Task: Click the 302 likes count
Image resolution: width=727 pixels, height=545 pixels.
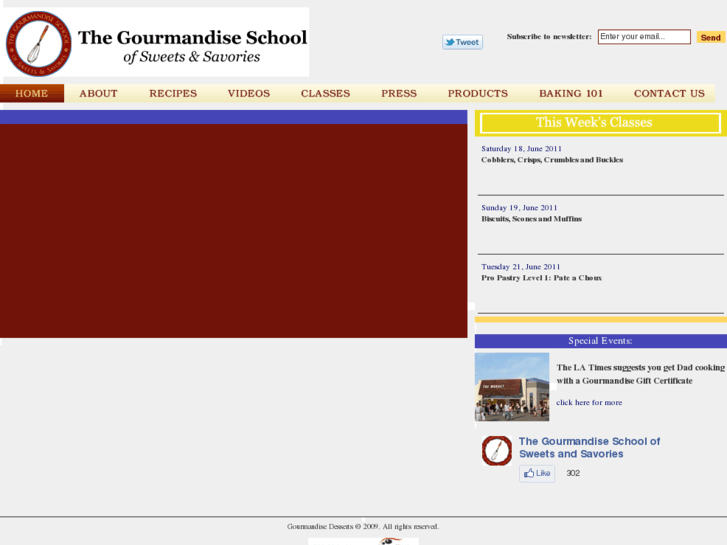Action: [573, 473]
